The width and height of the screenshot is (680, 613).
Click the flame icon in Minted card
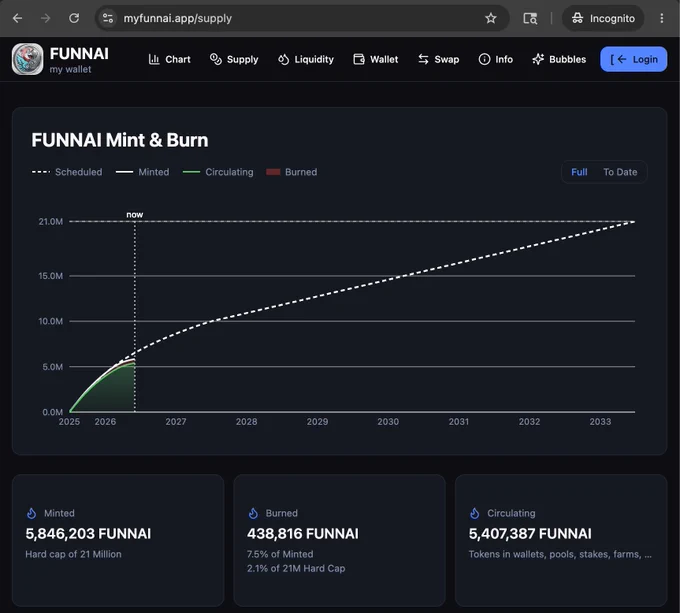coord(32,513)
